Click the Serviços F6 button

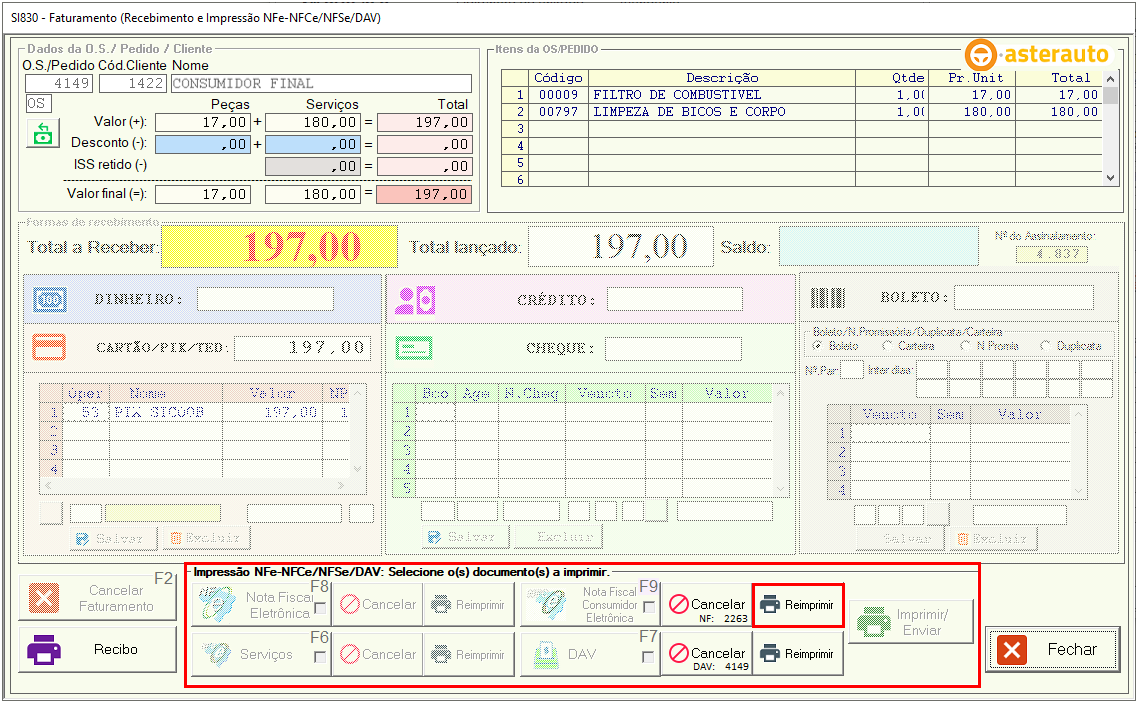(261, 654)
